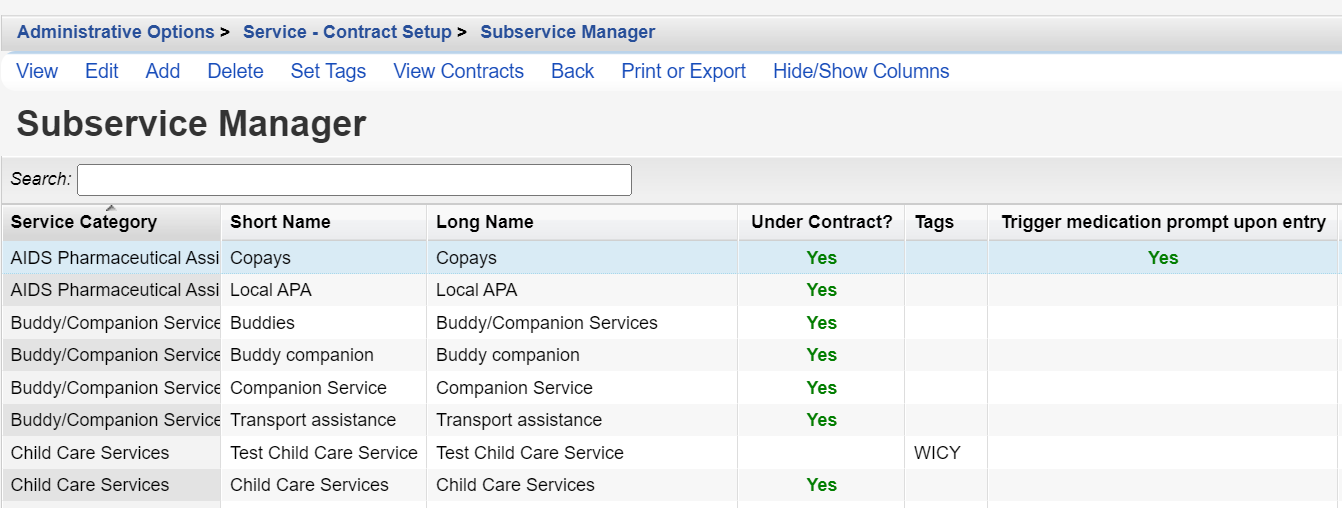Navigate to Service - Contract Setup breadcrumb
1342x508 pixels.
click(347, 32)
